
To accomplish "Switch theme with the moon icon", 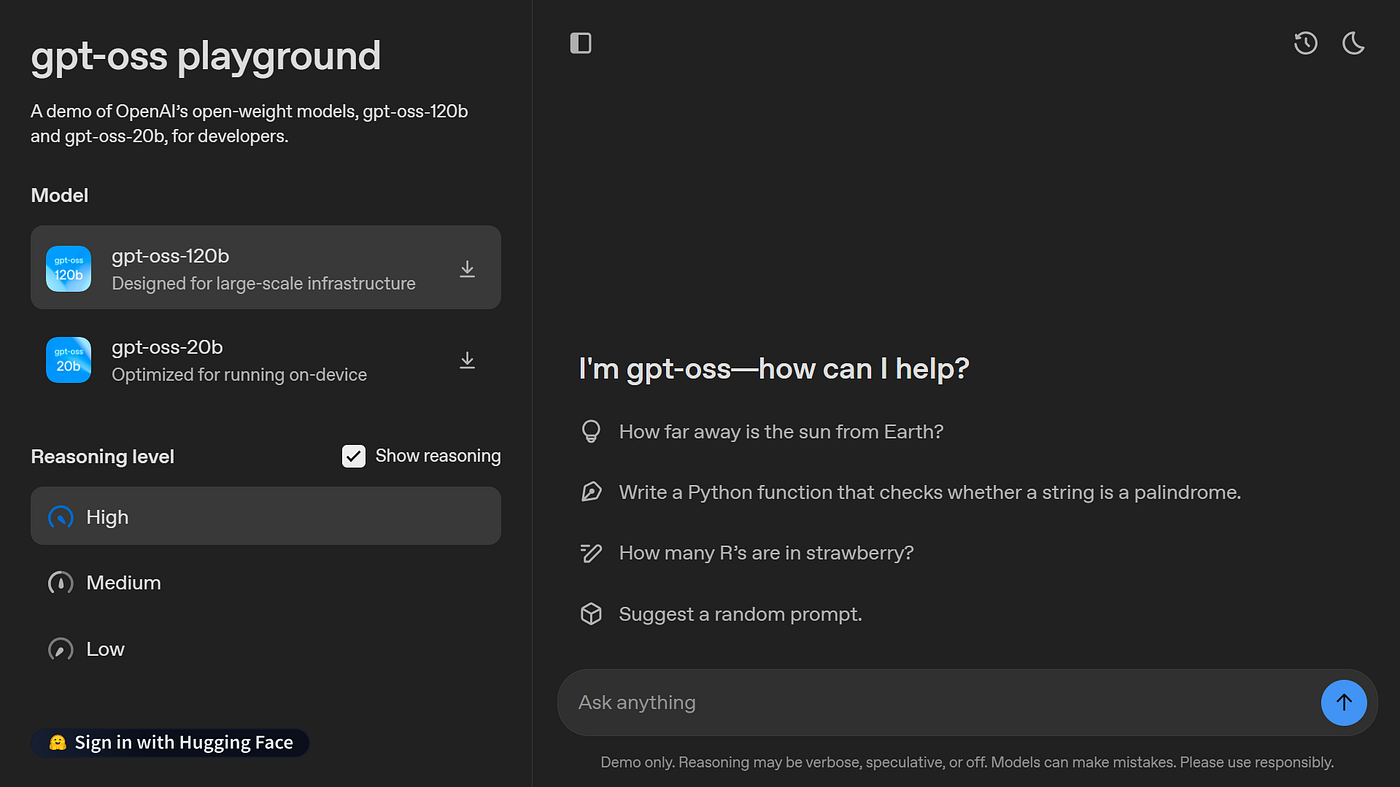I will pyautogui.click(x=1353, y=43).
